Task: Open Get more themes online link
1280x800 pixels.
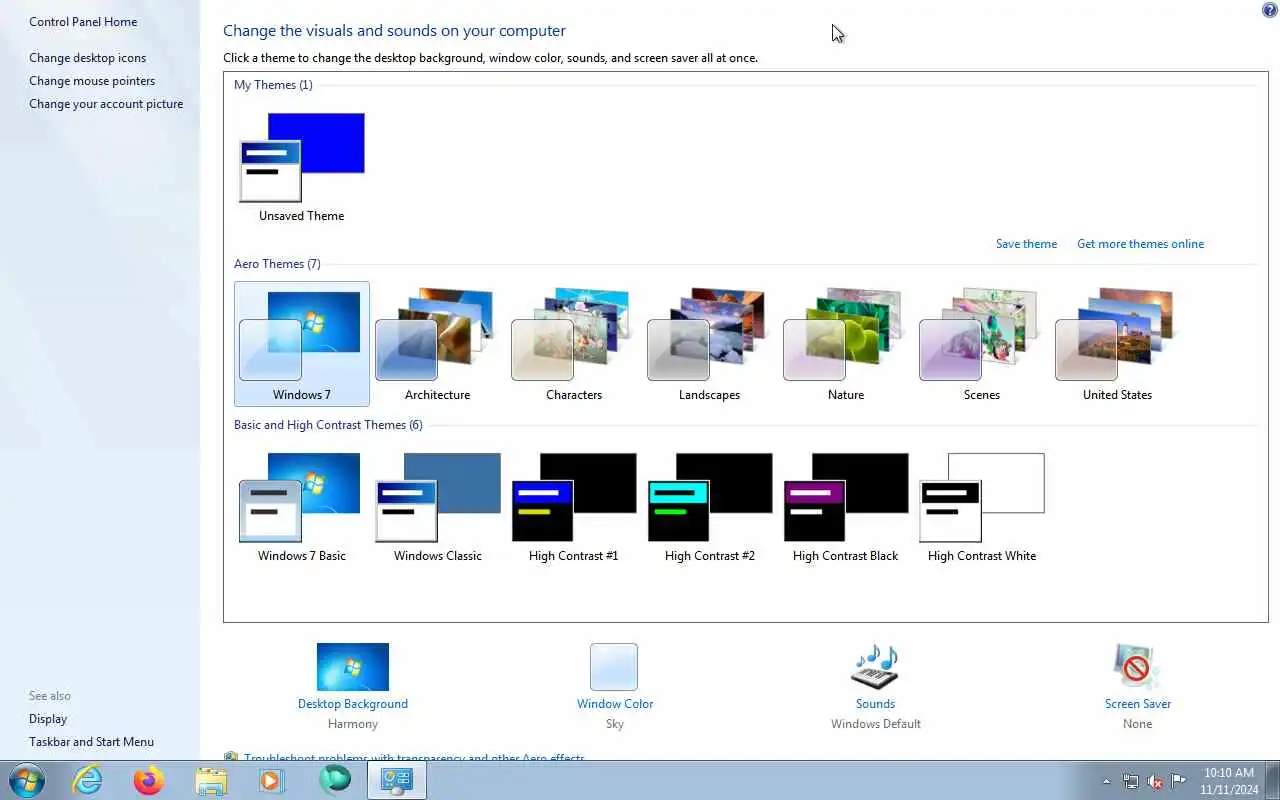Action: coord(1140,244)
